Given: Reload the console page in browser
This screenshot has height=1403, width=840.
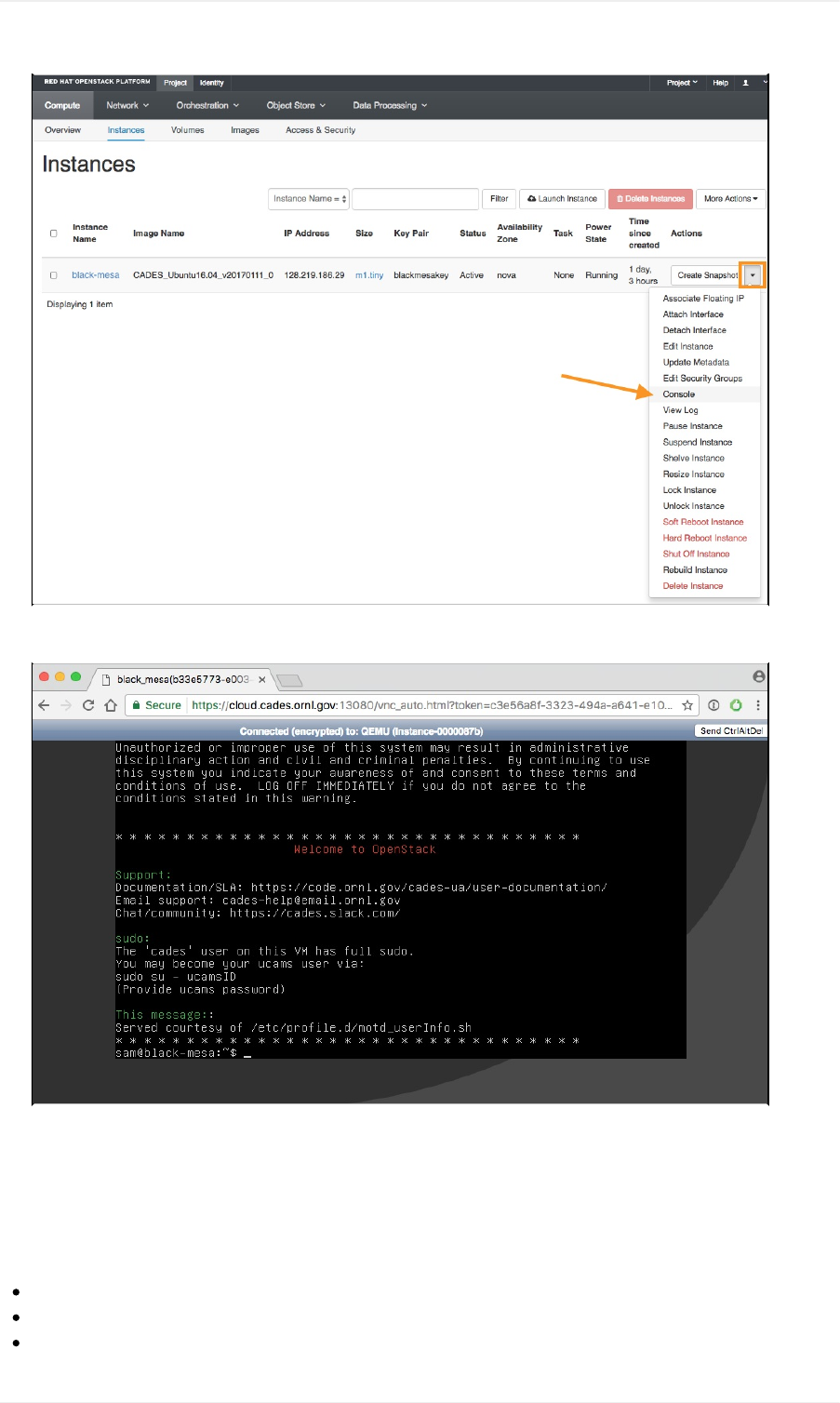Looking at the screenshot, I should click(88, 705).
